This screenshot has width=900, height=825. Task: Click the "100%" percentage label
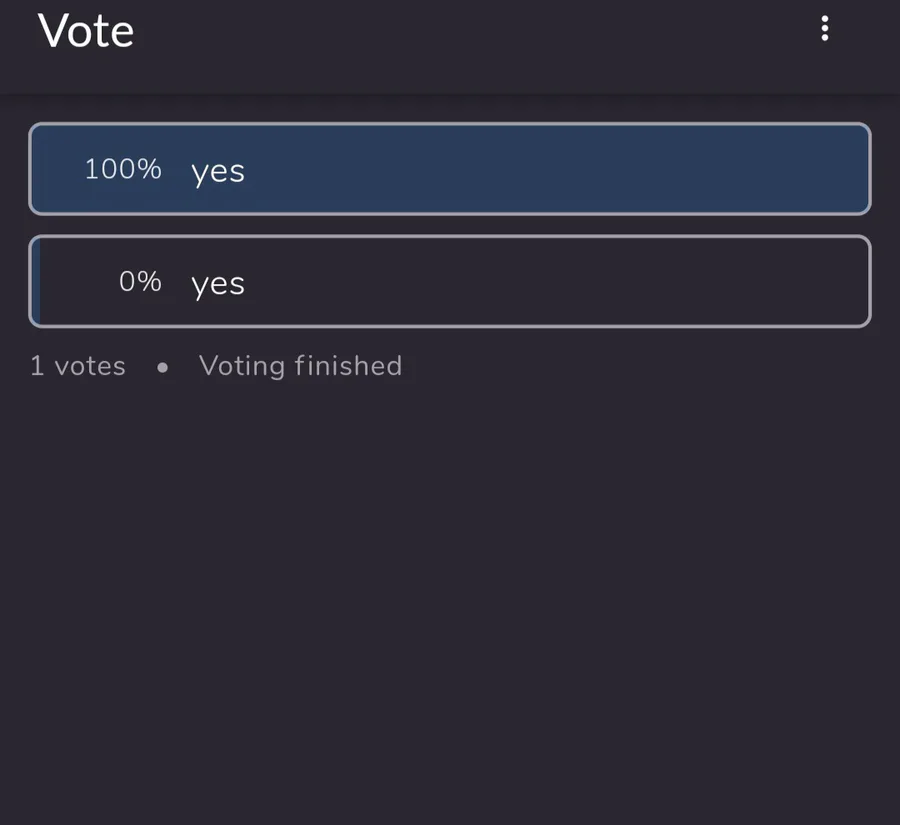(122, 169)
